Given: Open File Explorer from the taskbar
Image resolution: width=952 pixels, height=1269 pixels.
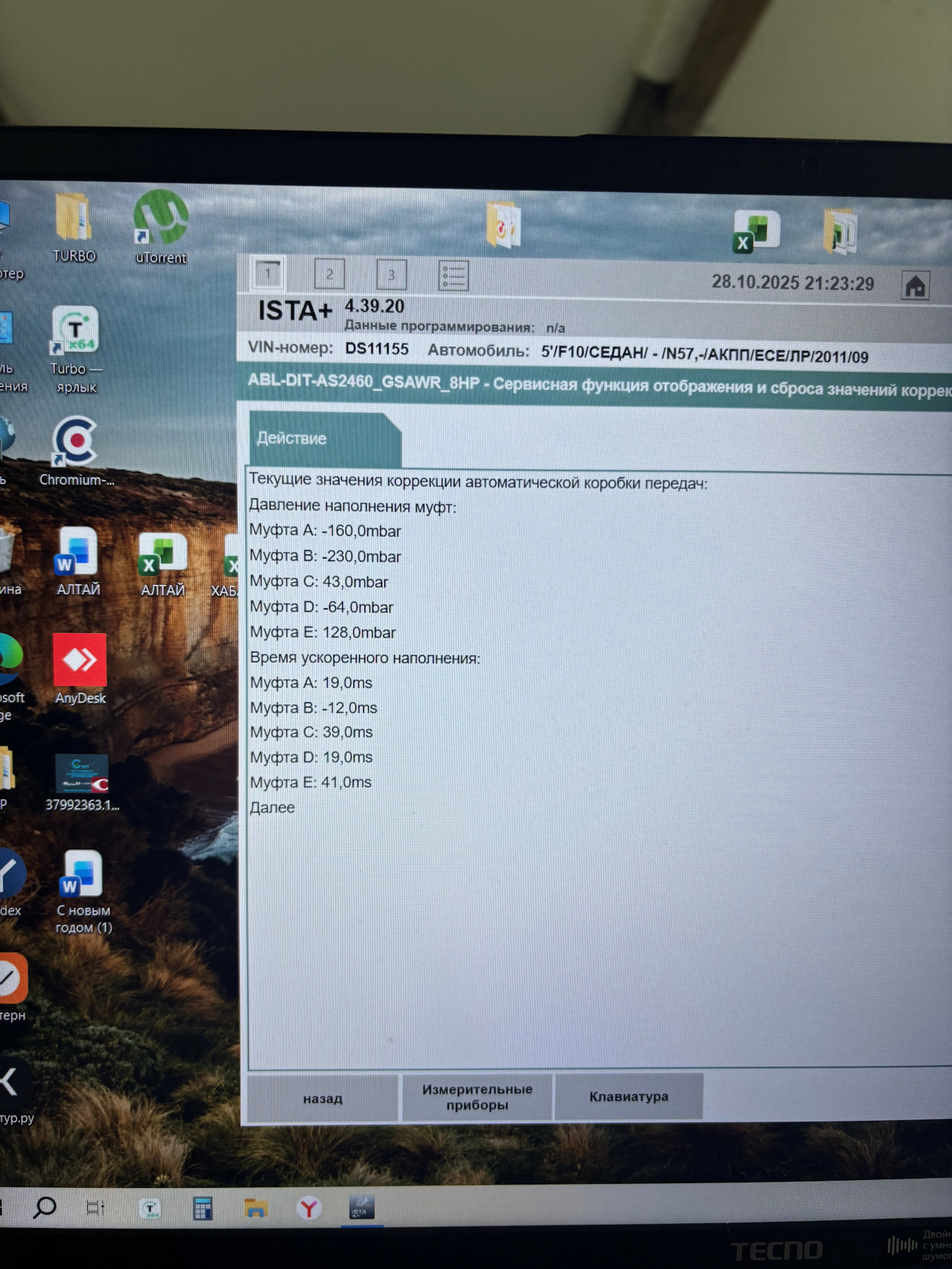Looking at the screenshot, I should point(256,1208).
